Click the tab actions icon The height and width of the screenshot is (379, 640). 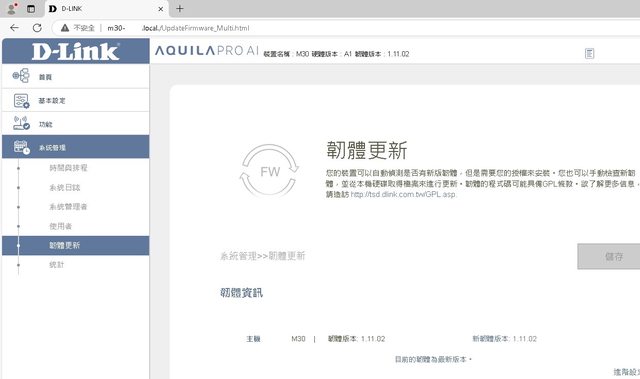point(31,9)
